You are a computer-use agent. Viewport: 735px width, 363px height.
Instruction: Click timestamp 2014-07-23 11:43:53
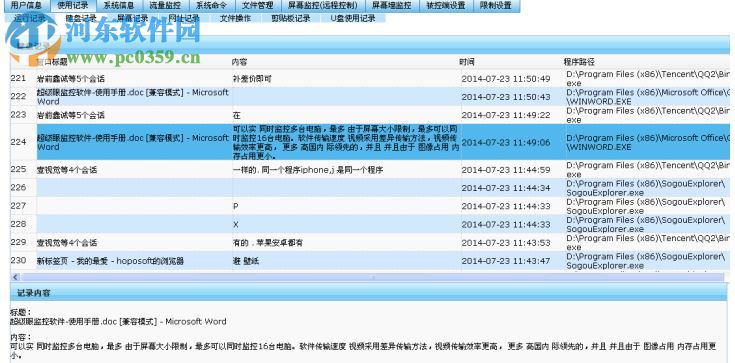[x=506, y=243]
